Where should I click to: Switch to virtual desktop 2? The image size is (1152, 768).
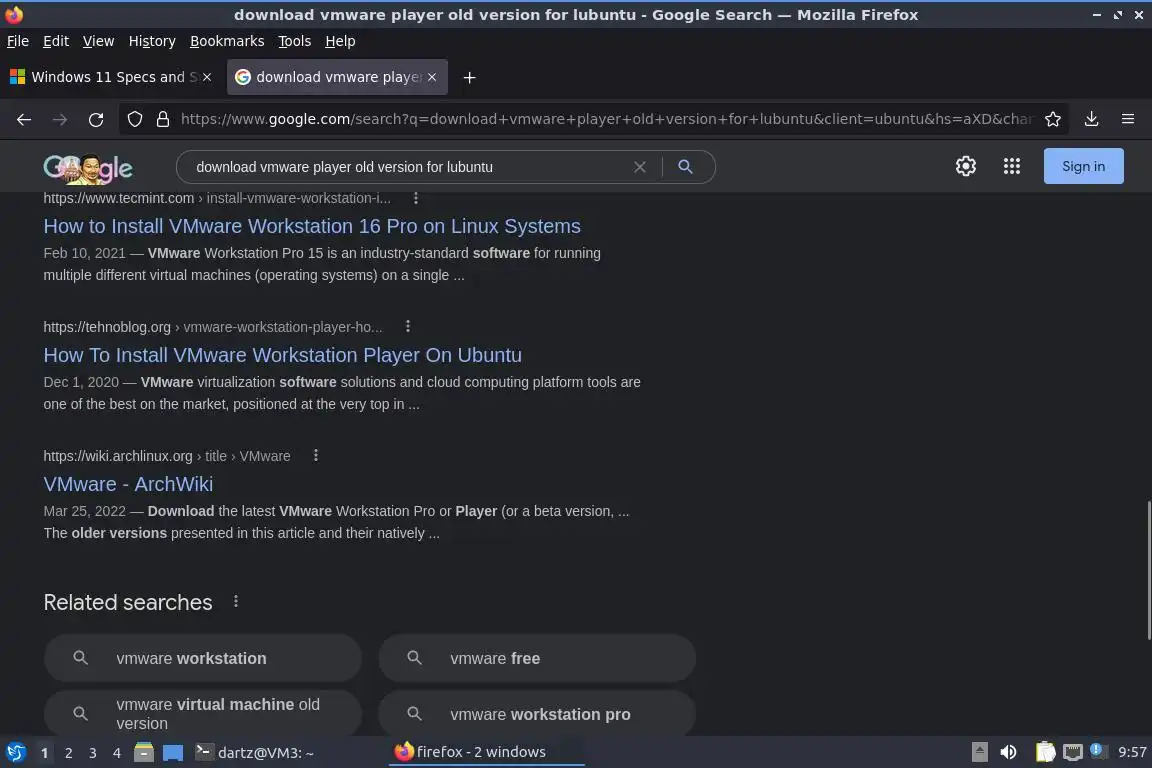(68, 753)
